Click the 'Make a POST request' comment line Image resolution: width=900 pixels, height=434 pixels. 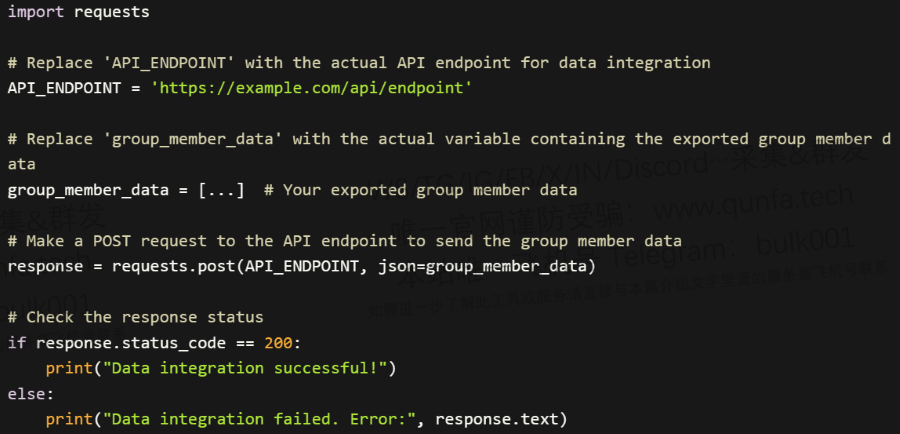point(344,241)
